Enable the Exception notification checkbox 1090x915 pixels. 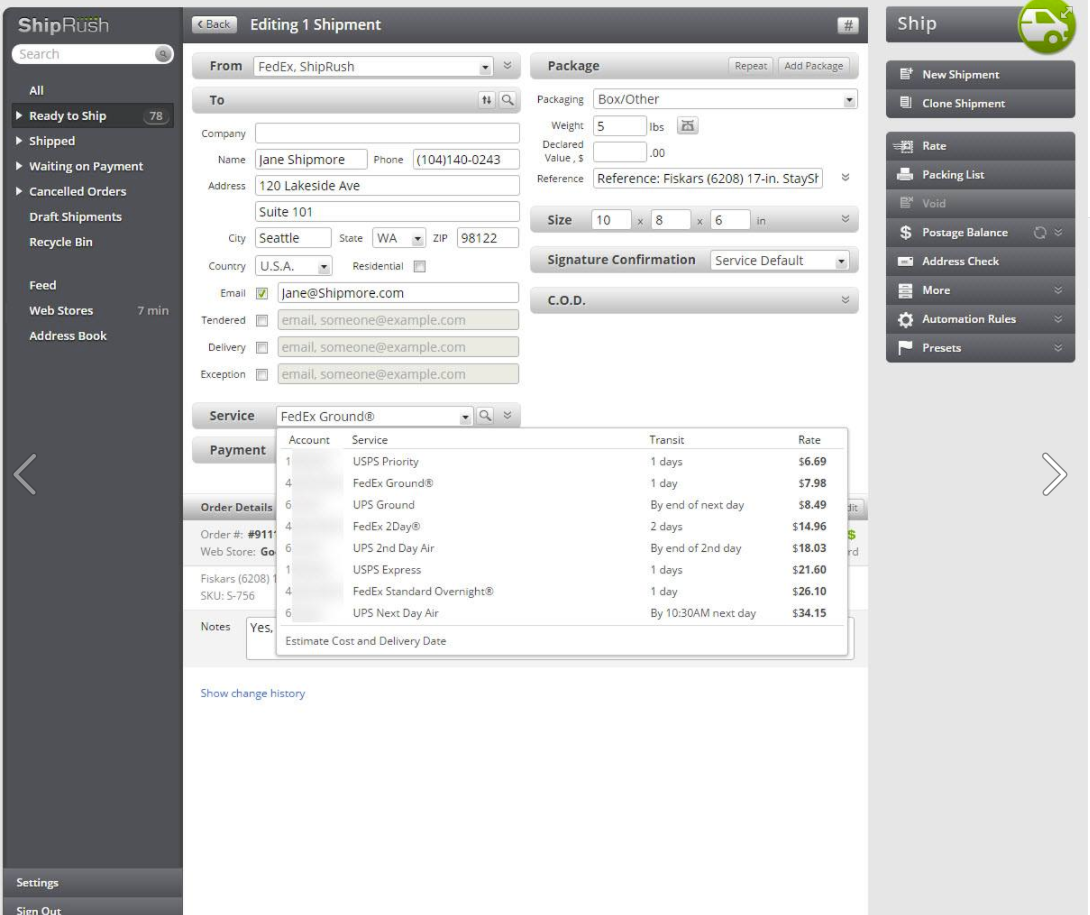pos(262,375)
